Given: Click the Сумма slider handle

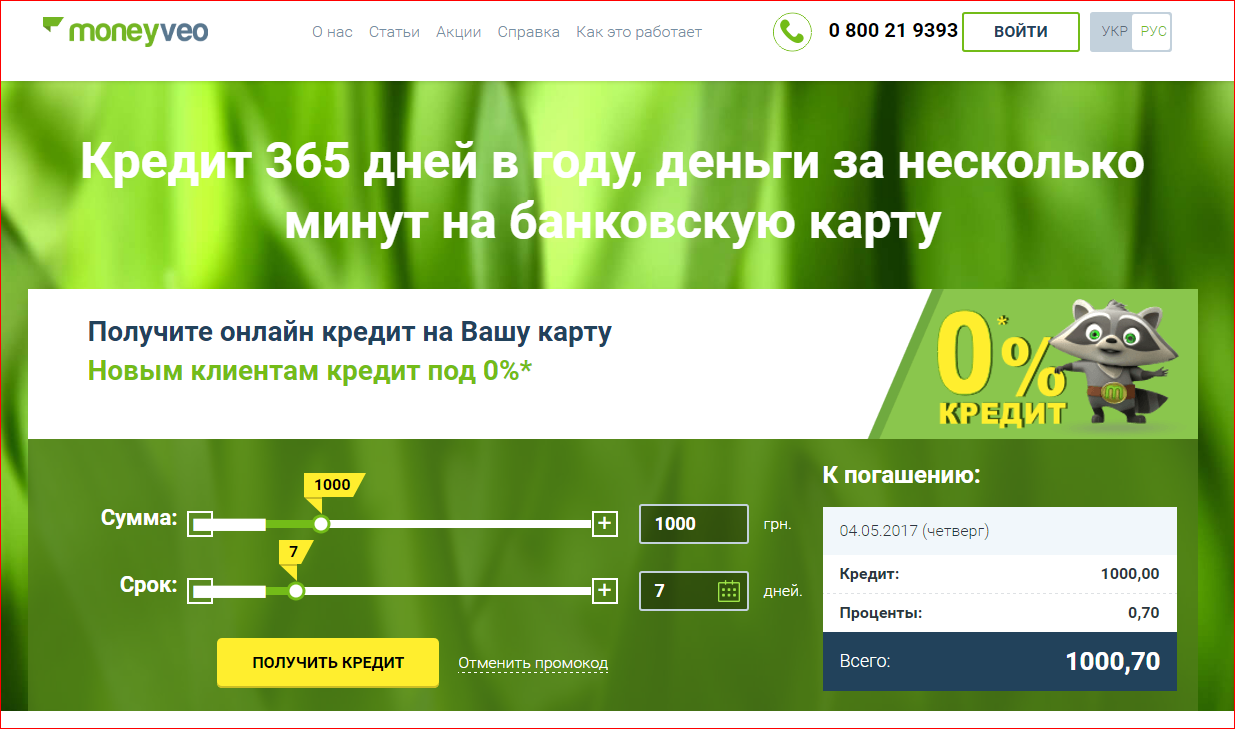Looking at the screenshot, I should [x=321, y=524].
